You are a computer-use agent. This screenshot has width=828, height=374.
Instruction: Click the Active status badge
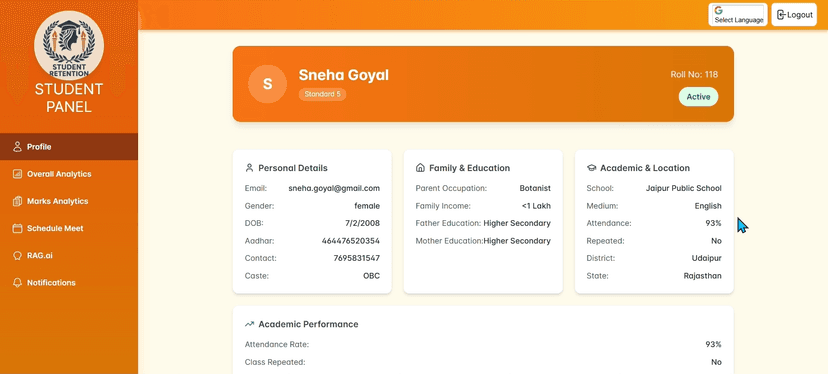698,97
